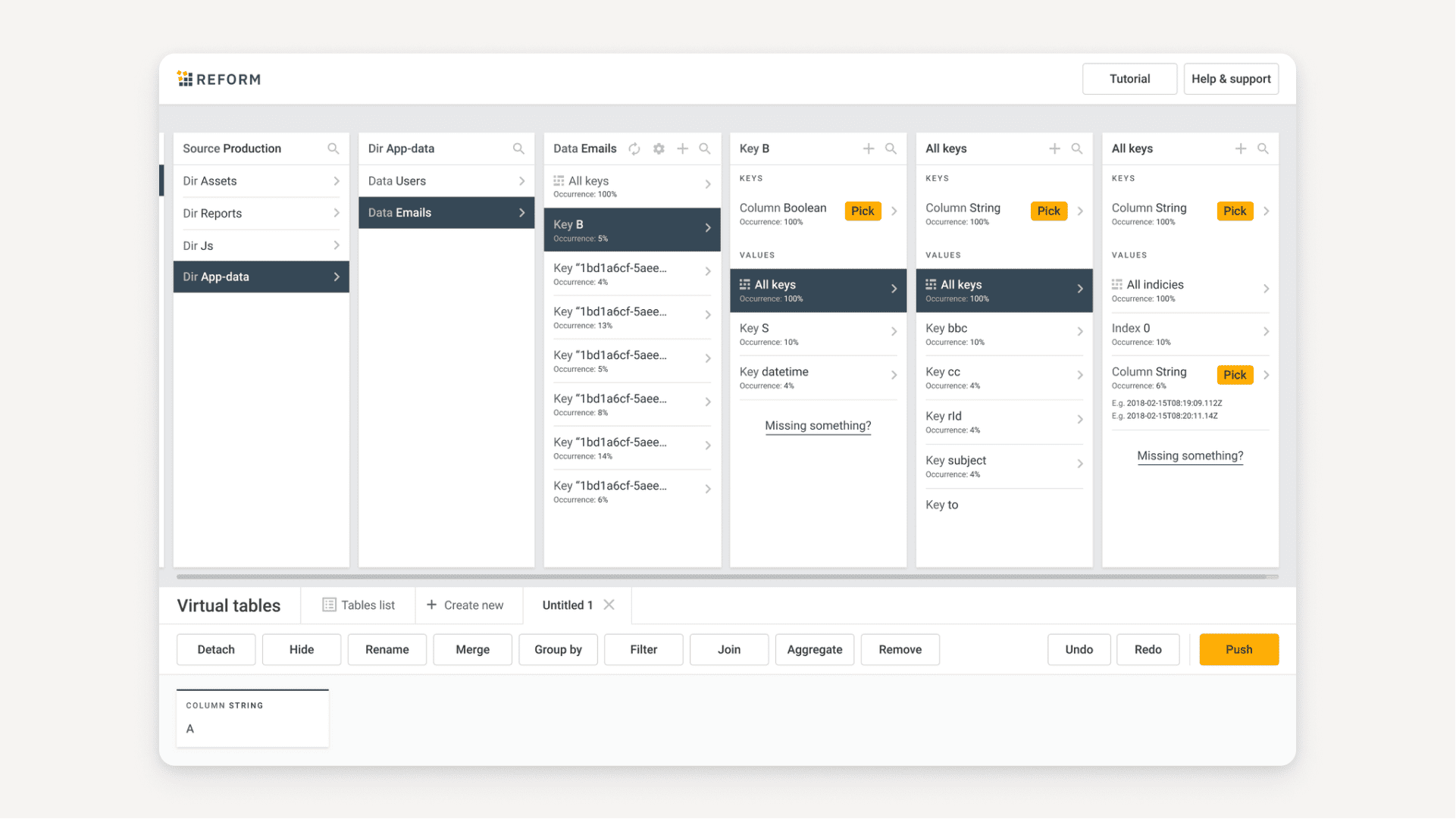Click the search icon in the Dir App-data panel
The height and width of the screenshot is (819, 1456).
click(519, 148)
